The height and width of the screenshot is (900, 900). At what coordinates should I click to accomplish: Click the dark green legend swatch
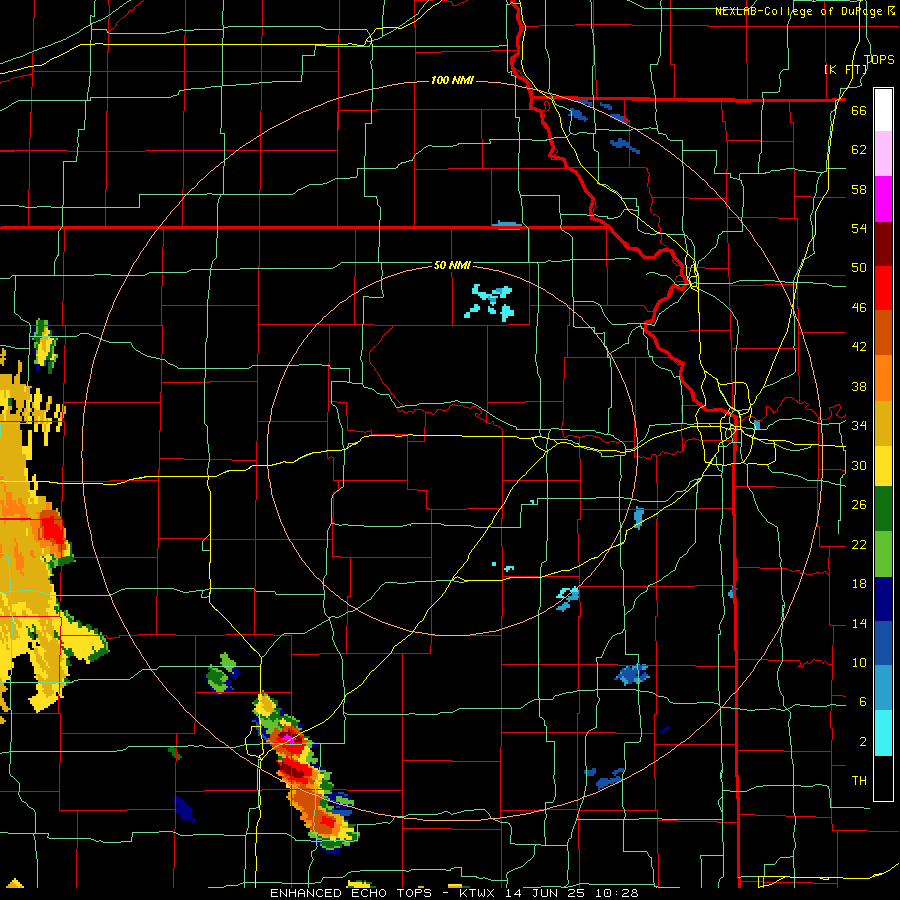tap(883, 509)
